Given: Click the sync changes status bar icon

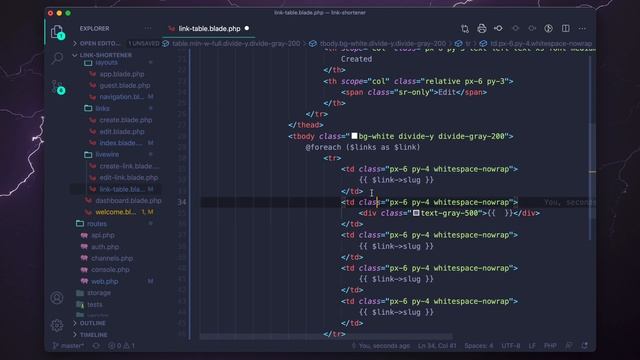Looking at the screenshot, I should (x=96, y=346).
